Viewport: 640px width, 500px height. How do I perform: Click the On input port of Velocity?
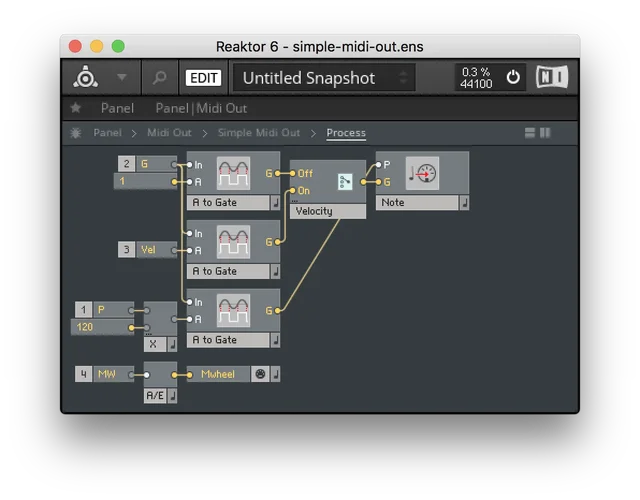[x=293, y=191]
